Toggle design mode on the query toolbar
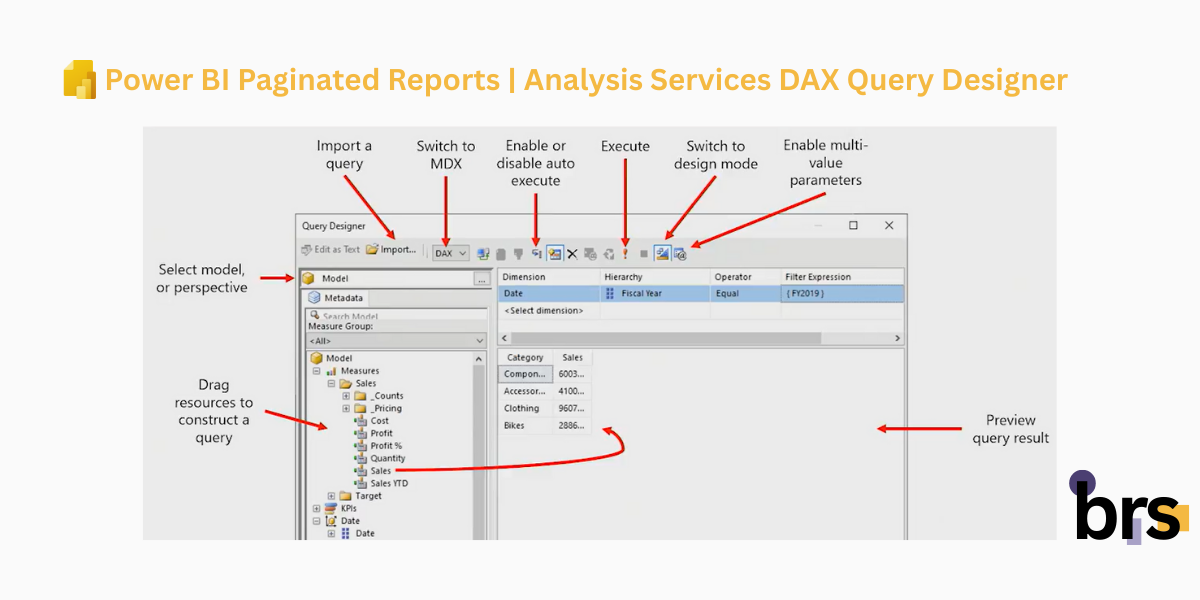The height and width of the screenshot is (600, 1200). (663, 253)
